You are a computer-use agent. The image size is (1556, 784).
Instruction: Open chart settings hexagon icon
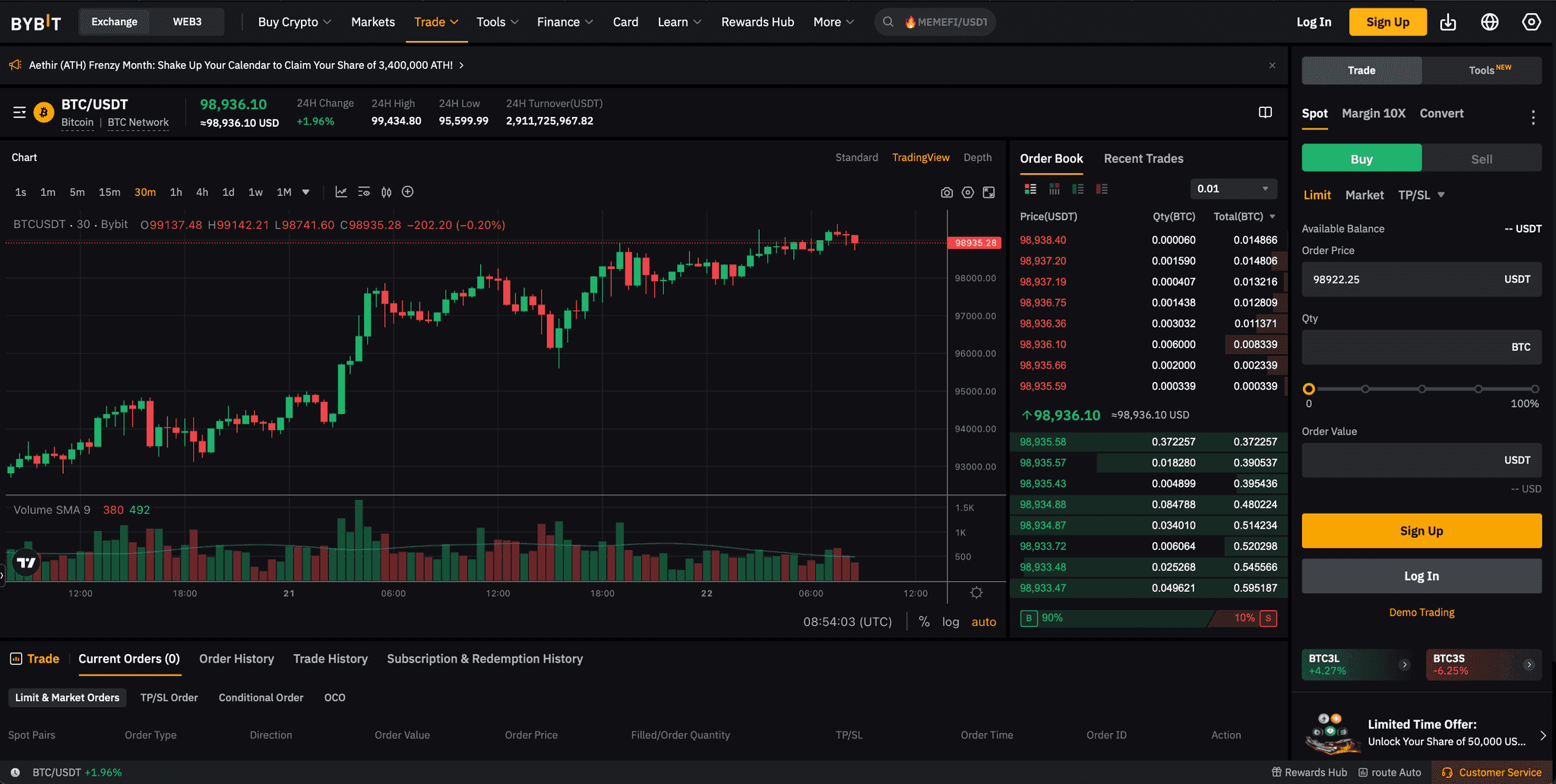967,193
